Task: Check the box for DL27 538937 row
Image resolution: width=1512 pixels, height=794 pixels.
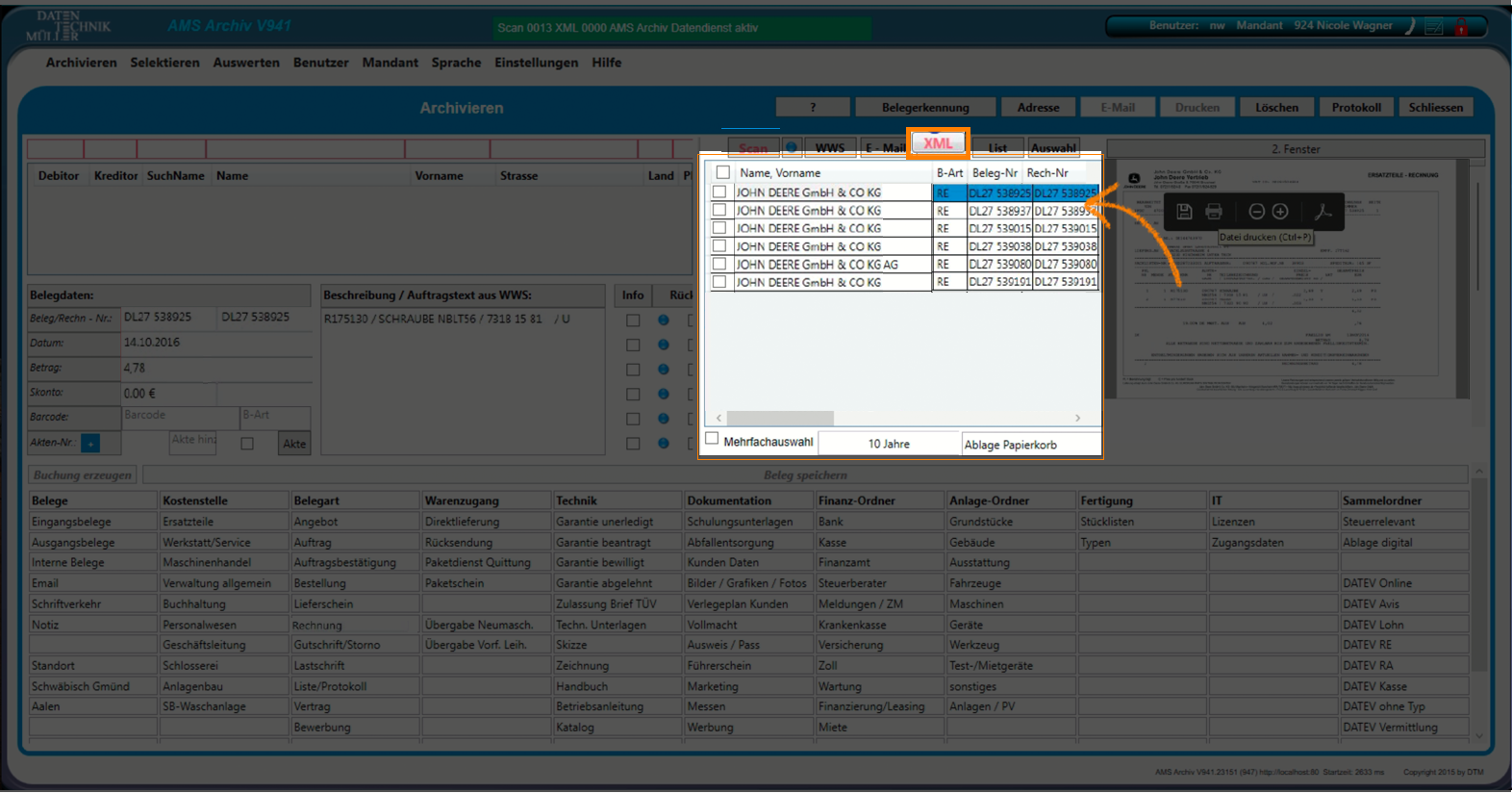Action: [x=718, y=211]
